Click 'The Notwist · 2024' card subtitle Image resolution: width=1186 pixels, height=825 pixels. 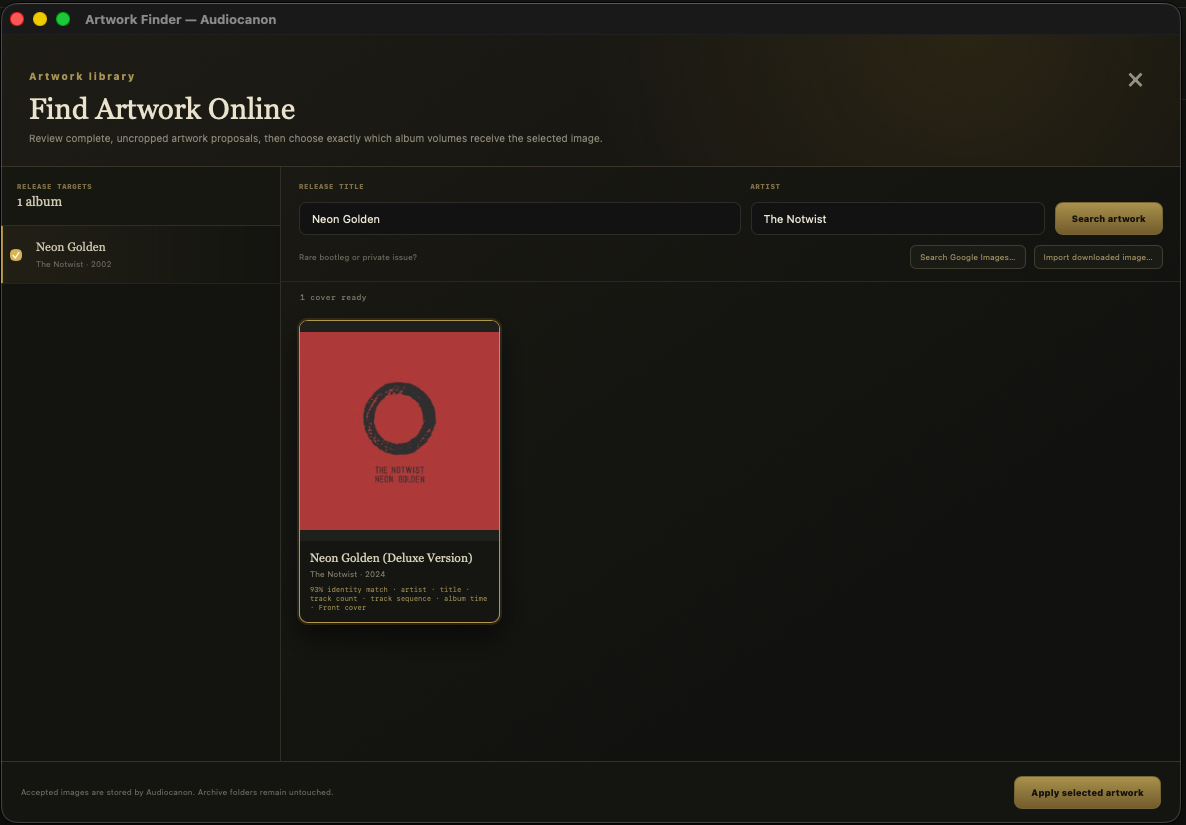[x=347, y=574]
